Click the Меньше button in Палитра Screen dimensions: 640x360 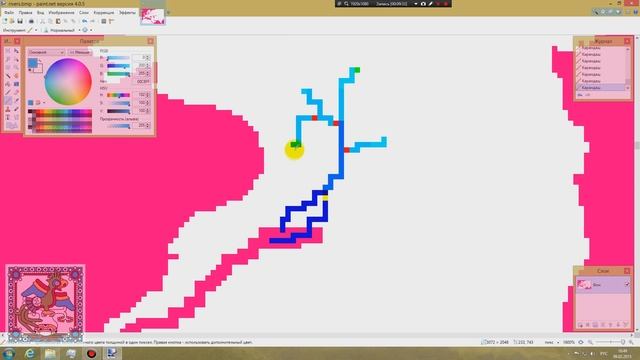pos(80,52)
